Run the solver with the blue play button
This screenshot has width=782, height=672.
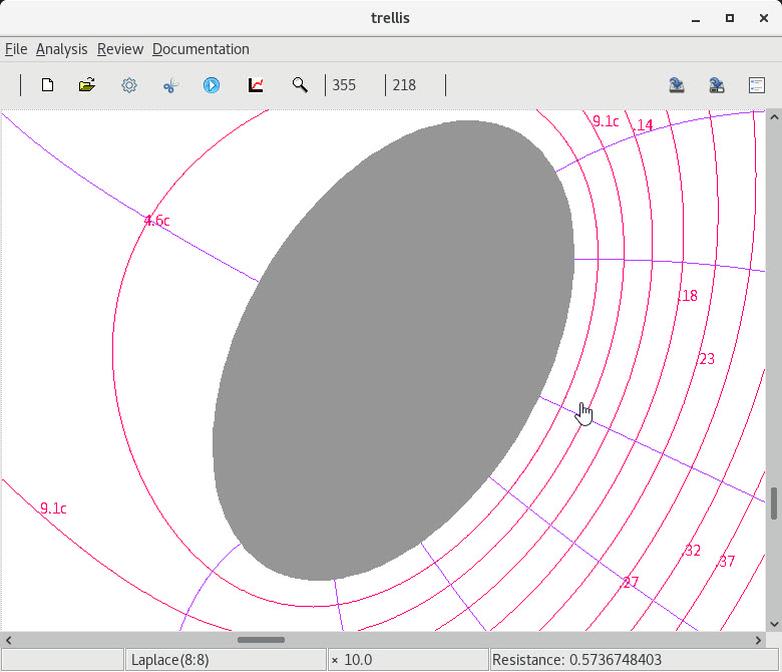coord(212,85)
